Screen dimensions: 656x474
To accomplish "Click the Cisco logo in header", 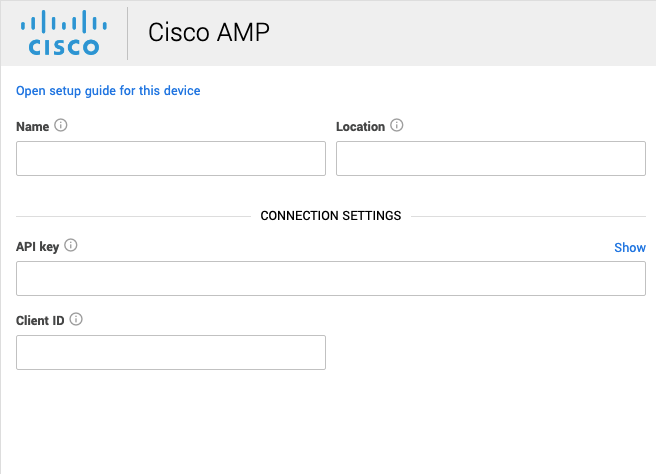I will coord(64,33).
